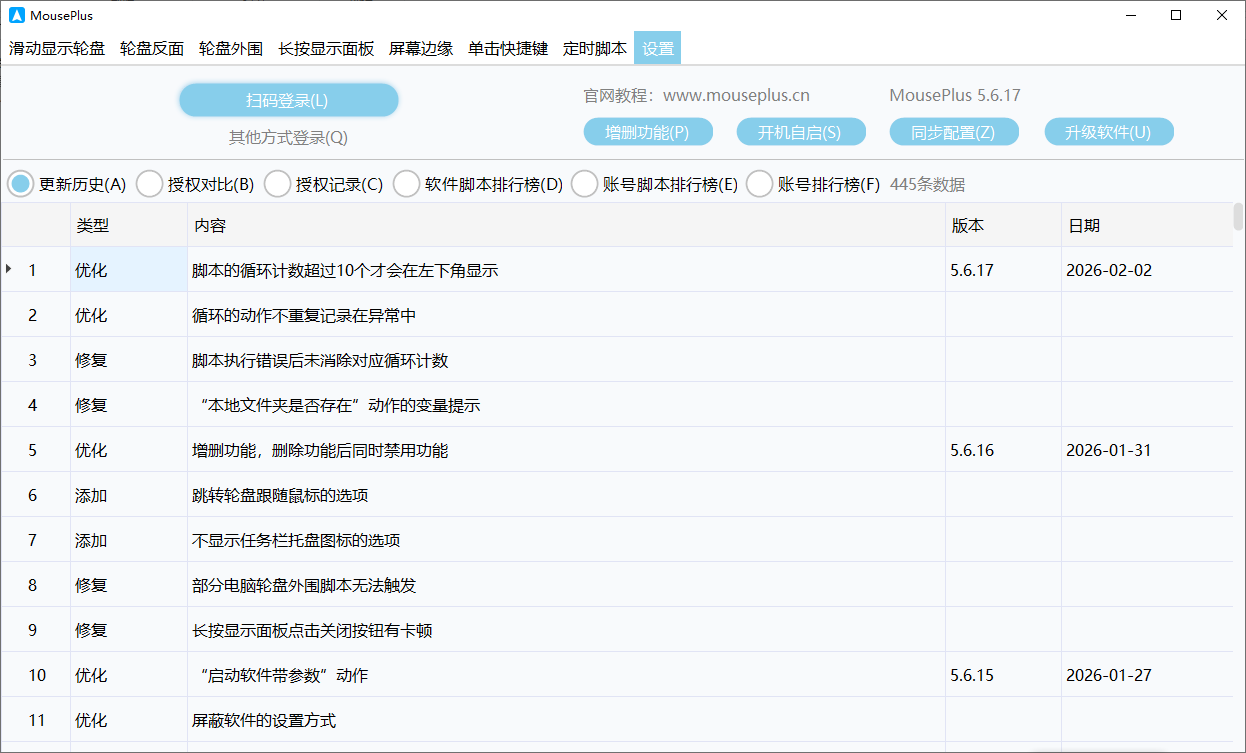1246x753 pixels.
Task: Go to the 屏幕边缘 tab
Action: click(x=421, y=48)
